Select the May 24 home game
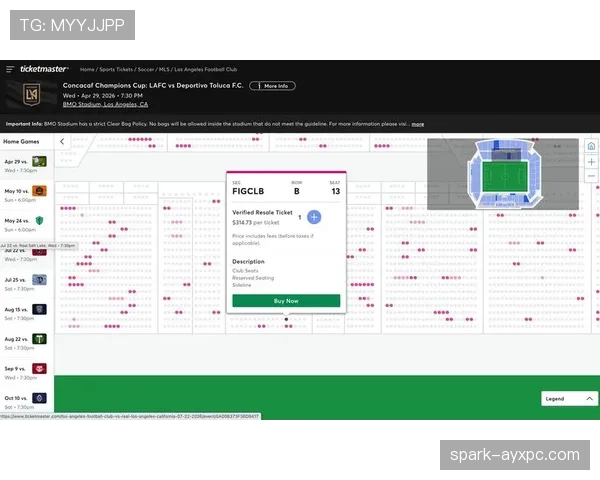This screenshot has height=480, width=600. (26, 225)
